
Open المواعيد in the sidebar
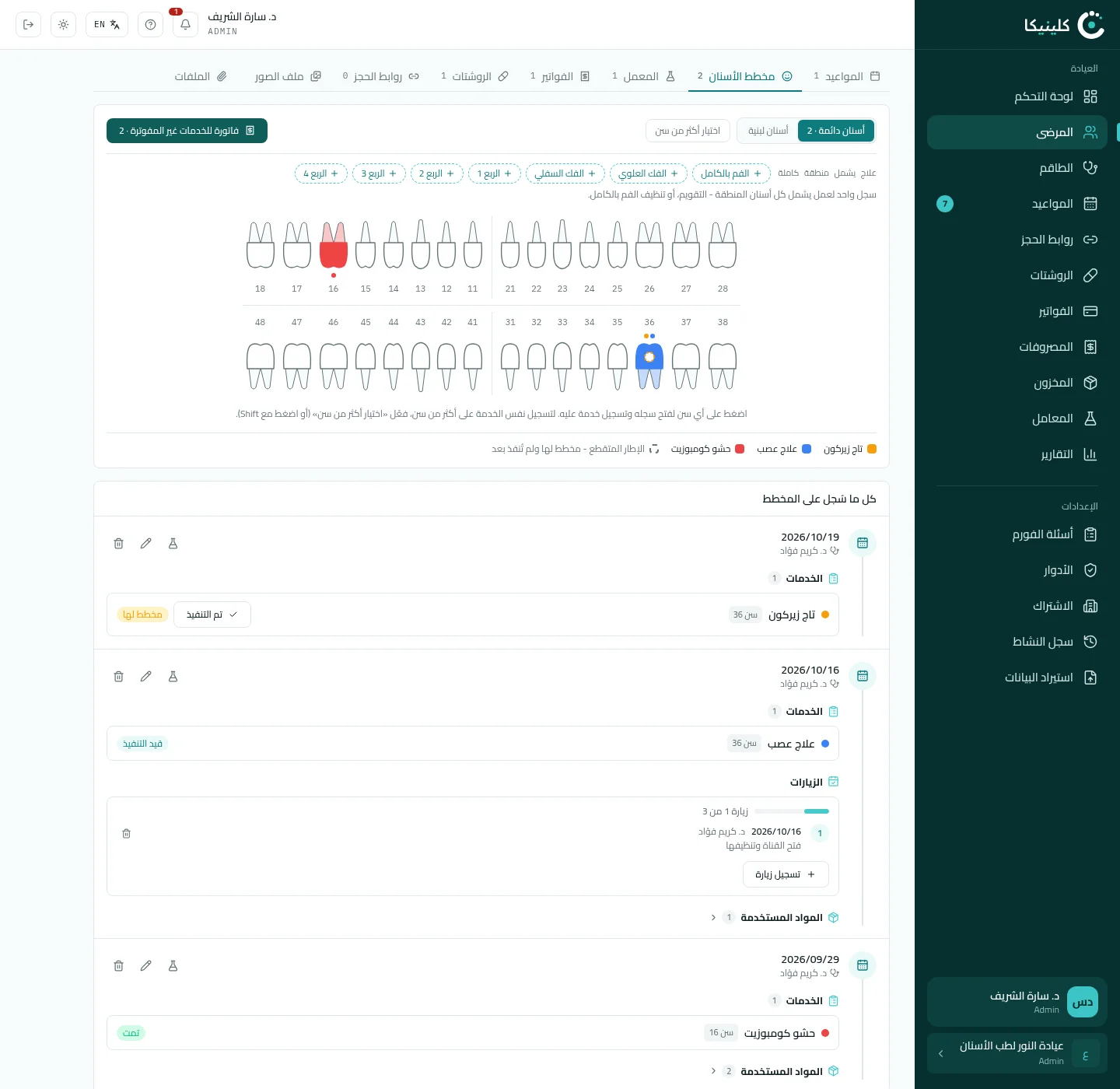(x=1017, y=204)
